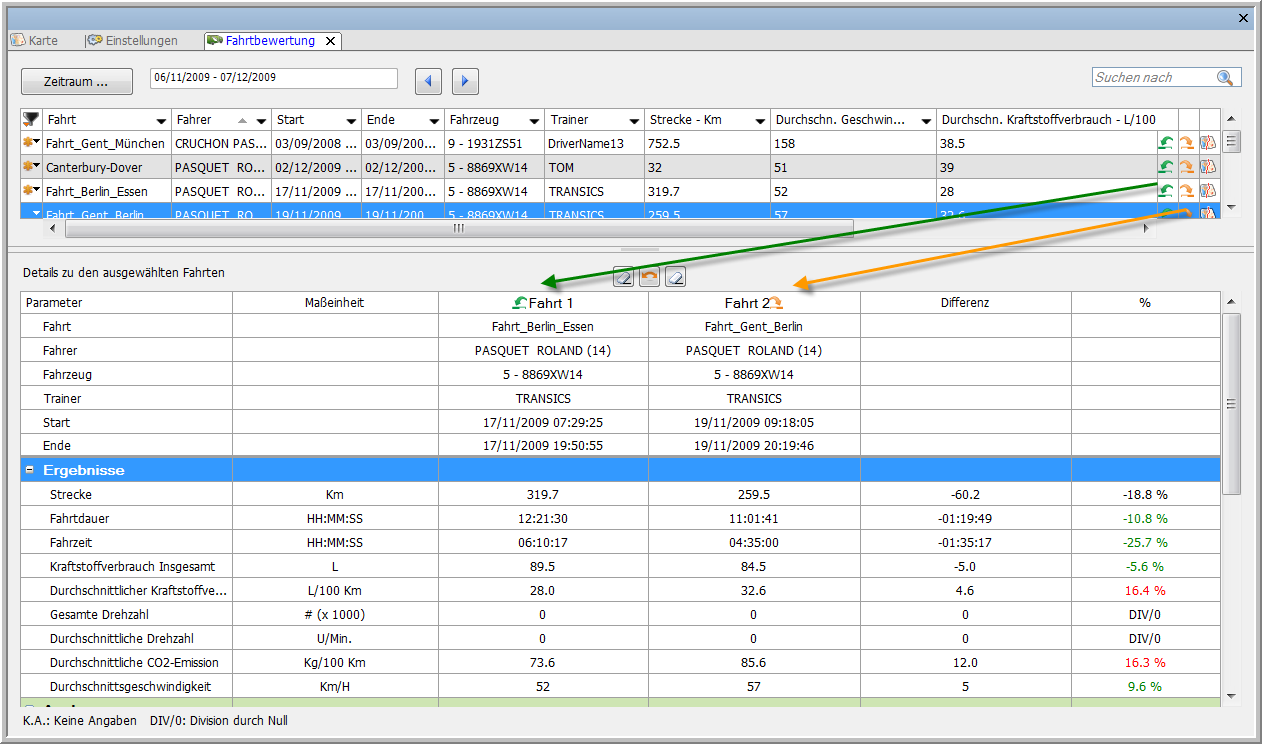Clear Fahrt 1 with left eraser button
The width and height of the screenshot is (1262, 744).
624,276
